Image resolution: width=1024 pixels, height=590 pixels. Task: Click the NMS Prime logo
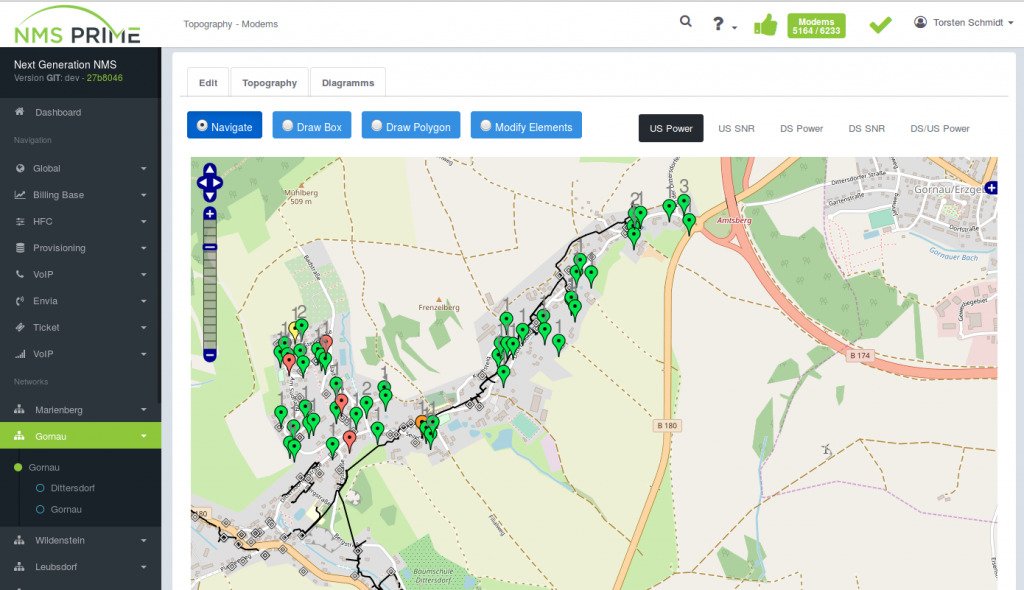pos(77,25)
